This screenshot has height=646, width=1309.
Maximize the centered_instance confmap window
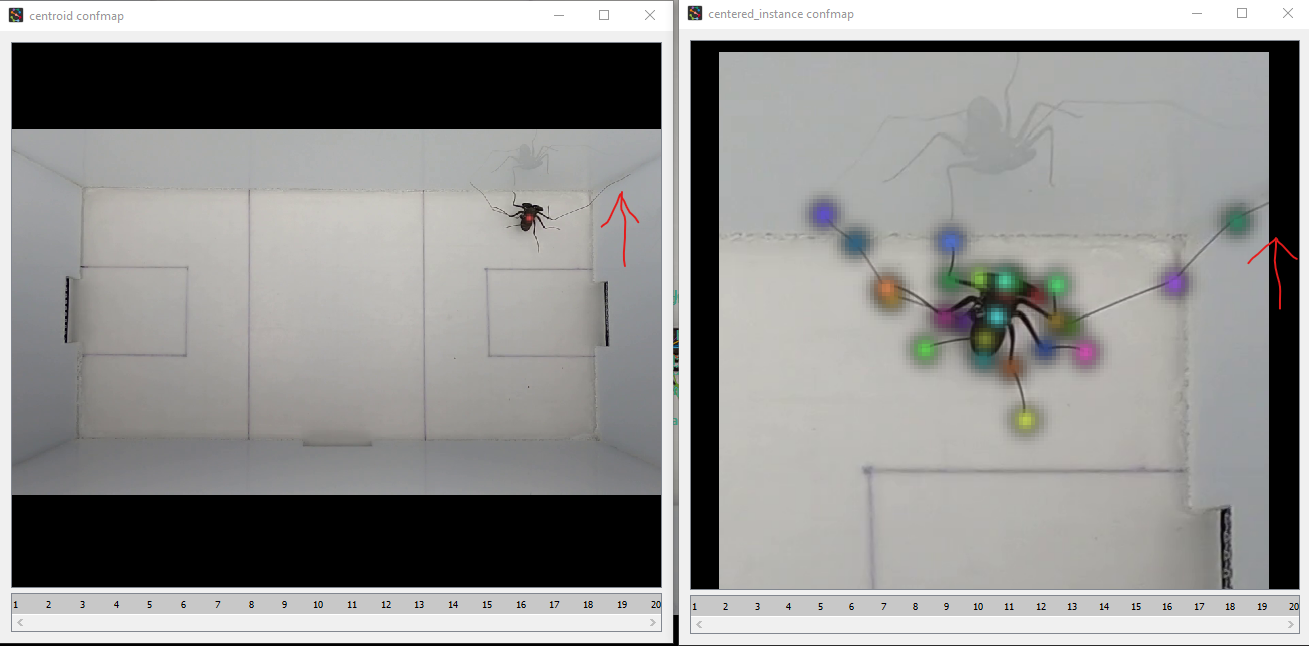tap(1242, 13)
